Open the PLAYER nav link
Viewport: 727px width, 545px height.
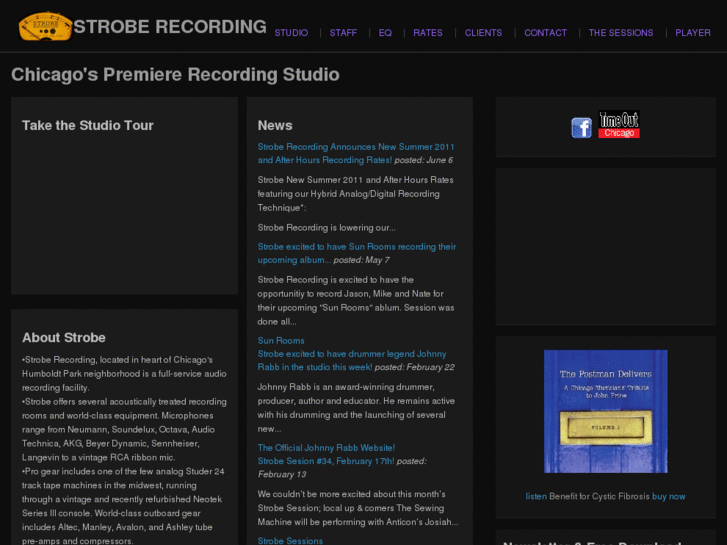click(693, 33)
